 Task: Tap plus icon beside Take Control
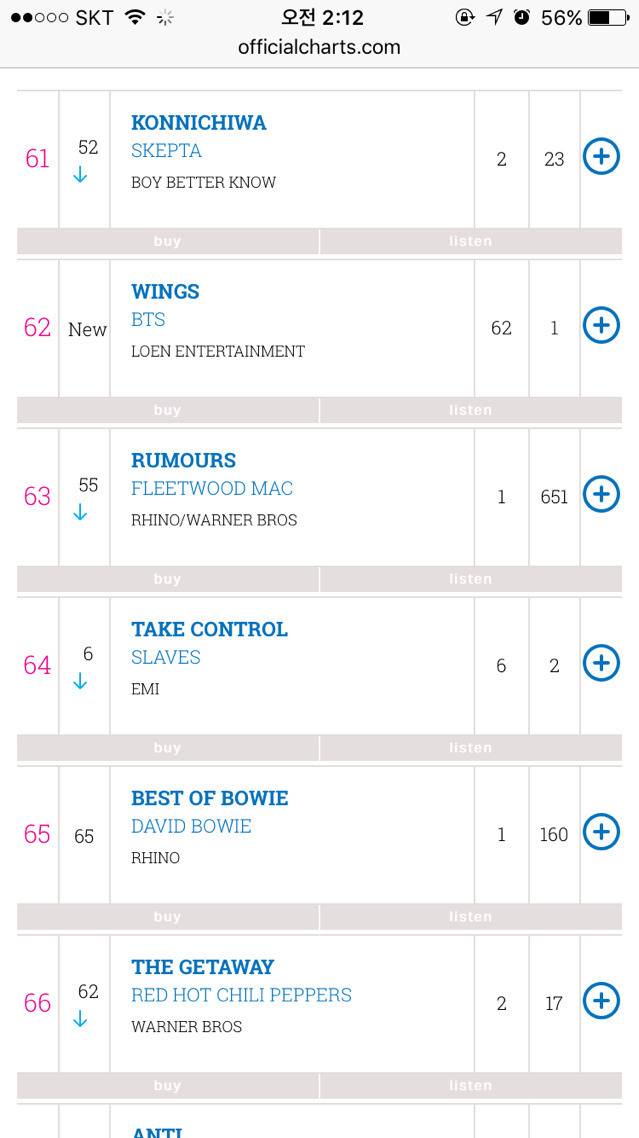[x=601, y=663]
